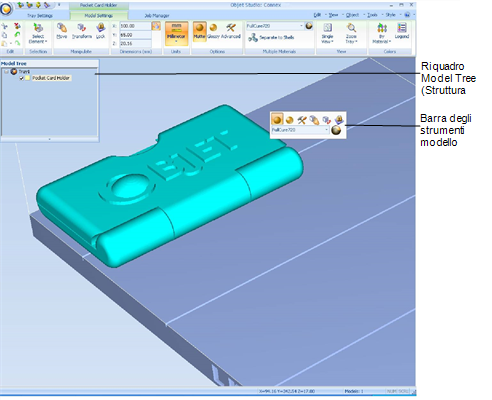The image size is (492, 400).
Task: Switch to the Tray Settings tab
Action: 40,16
